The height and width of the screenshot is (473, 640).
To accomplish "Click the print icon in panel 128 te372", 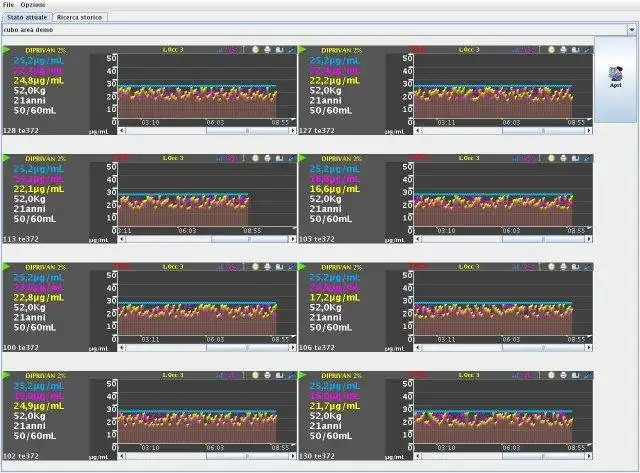I will [267, 50].
